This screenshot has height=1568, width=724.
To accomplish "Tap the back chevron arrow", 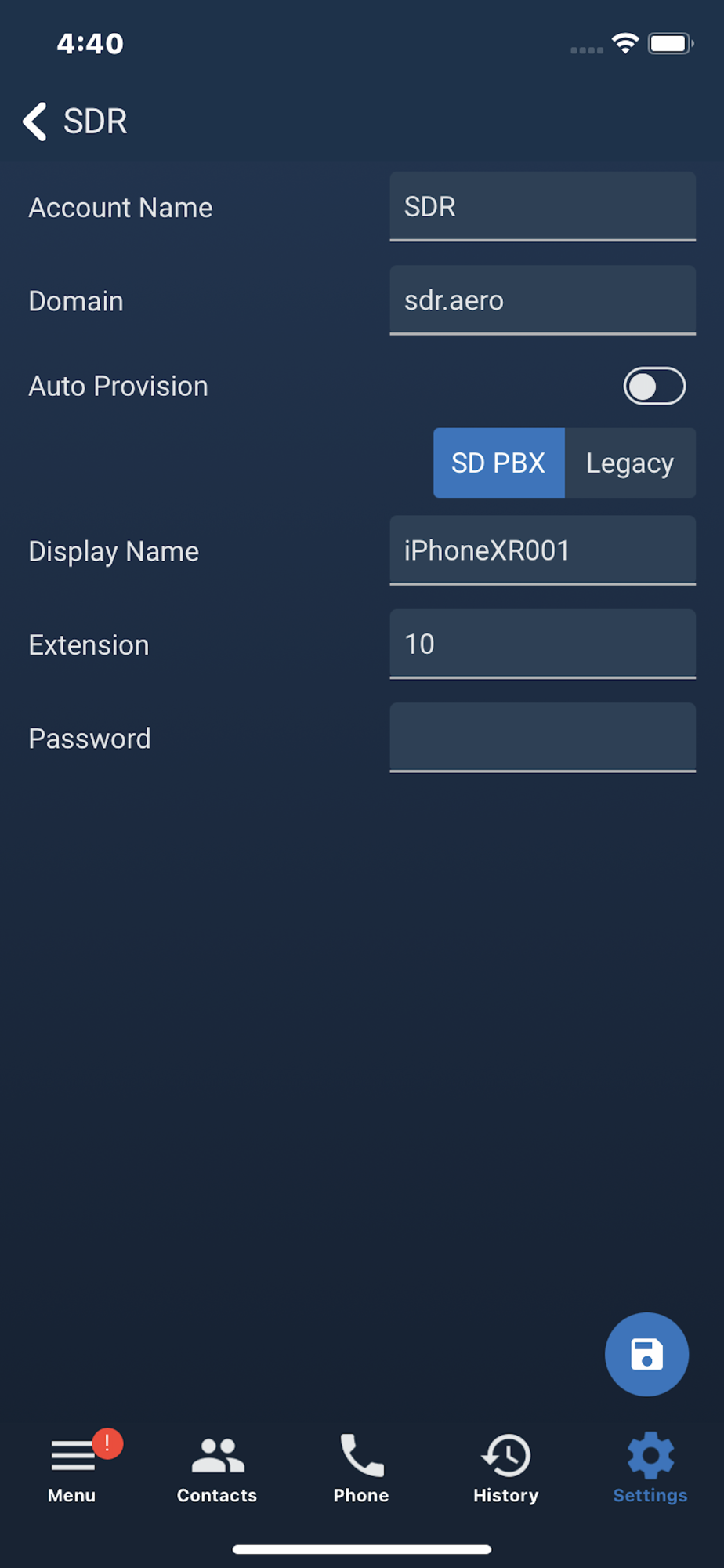I will coord(34,122).
